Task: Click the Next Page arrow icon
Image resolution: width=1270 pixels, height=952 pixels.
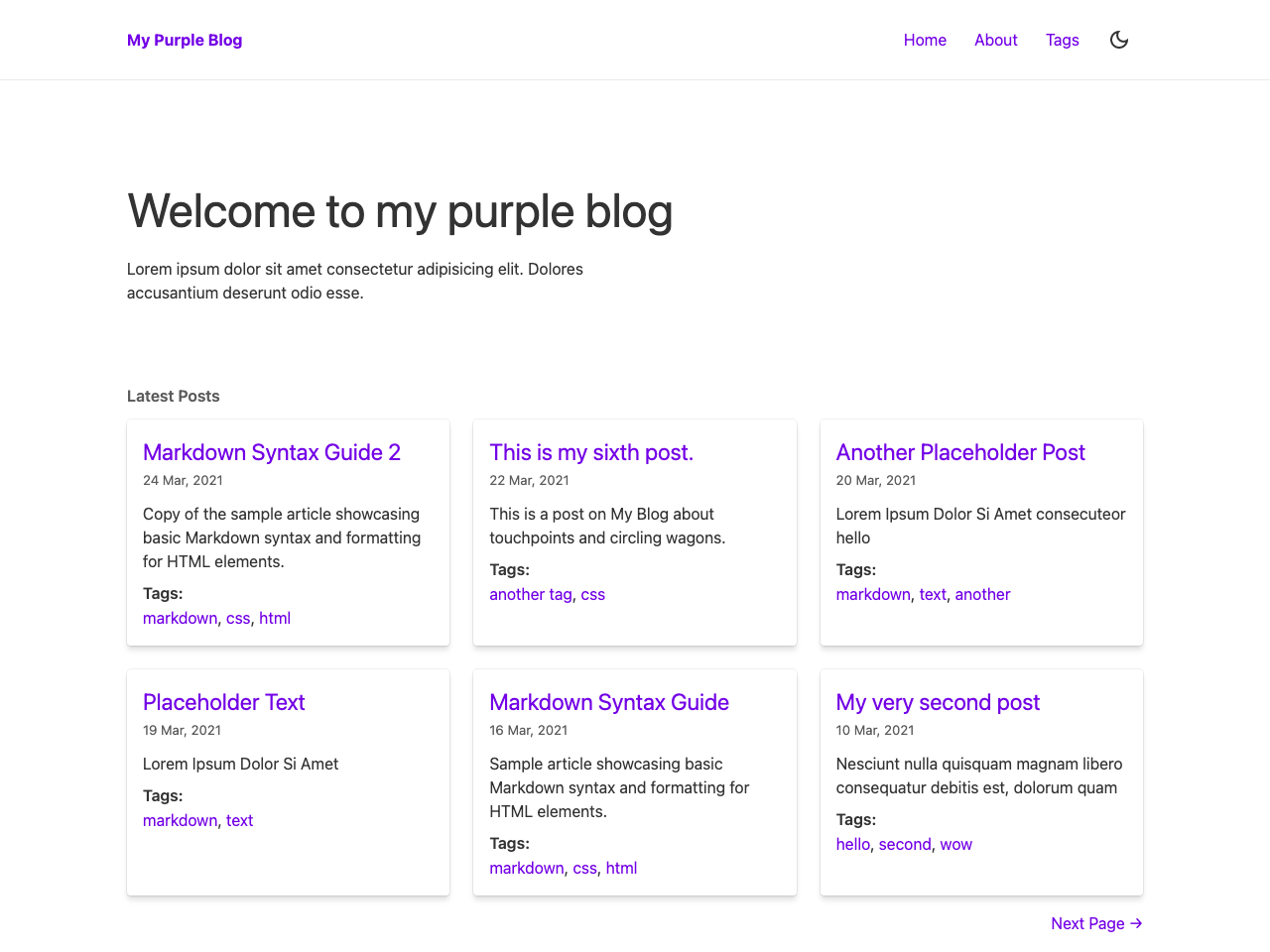Action: (x=1135, y=923)
